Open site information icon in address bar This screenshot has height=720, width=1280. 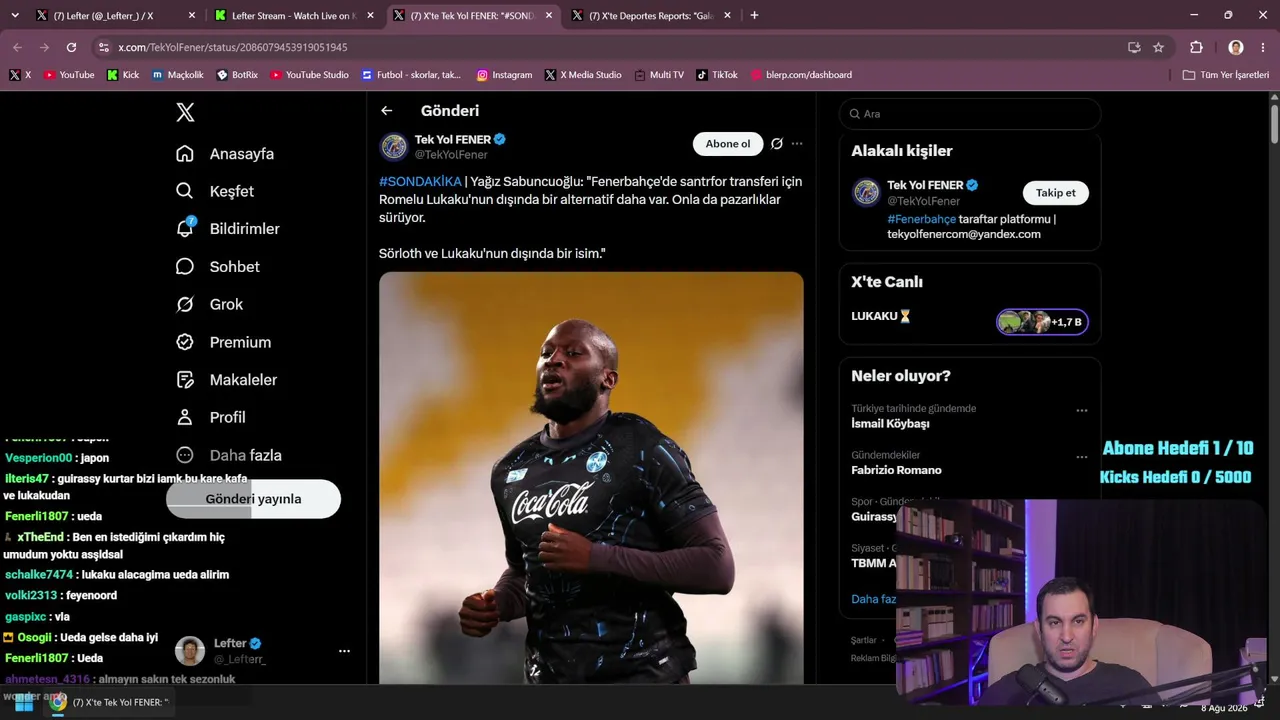[x=104, y=47]
